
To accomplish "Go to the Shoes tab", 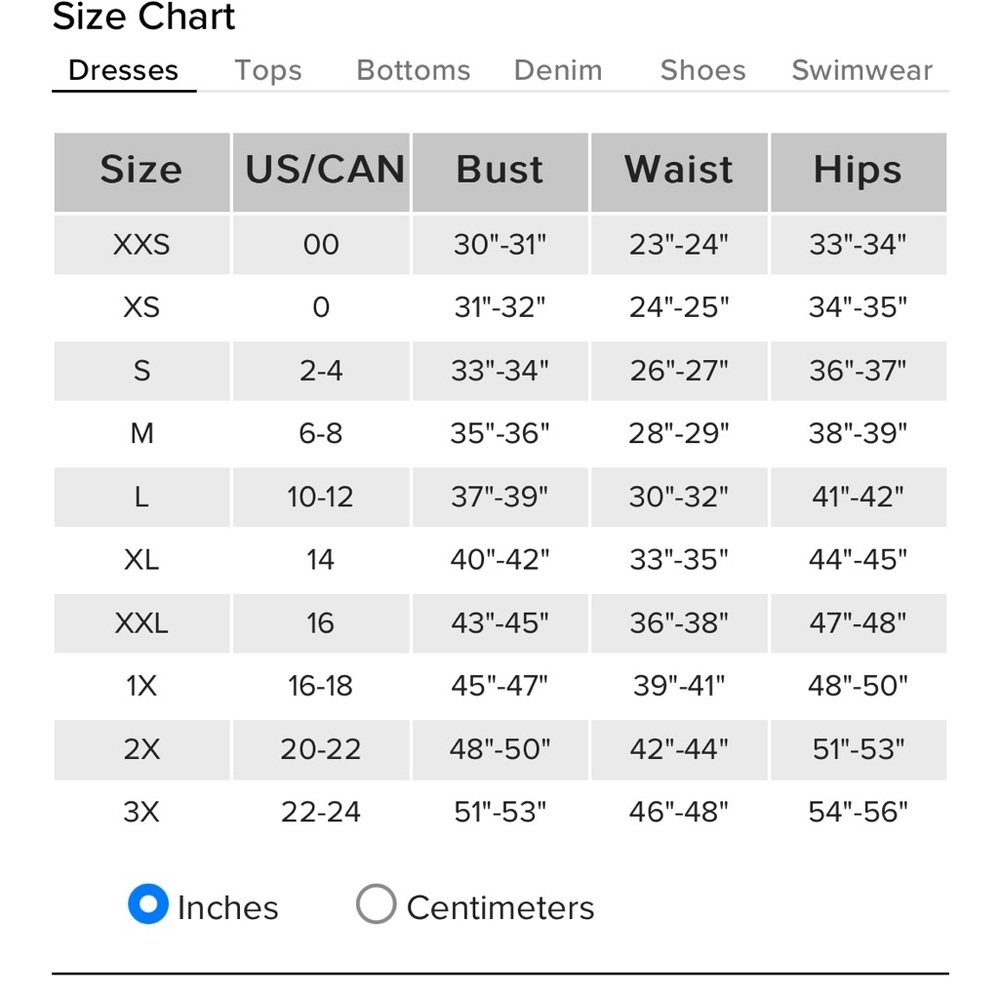I will point(703,71).
